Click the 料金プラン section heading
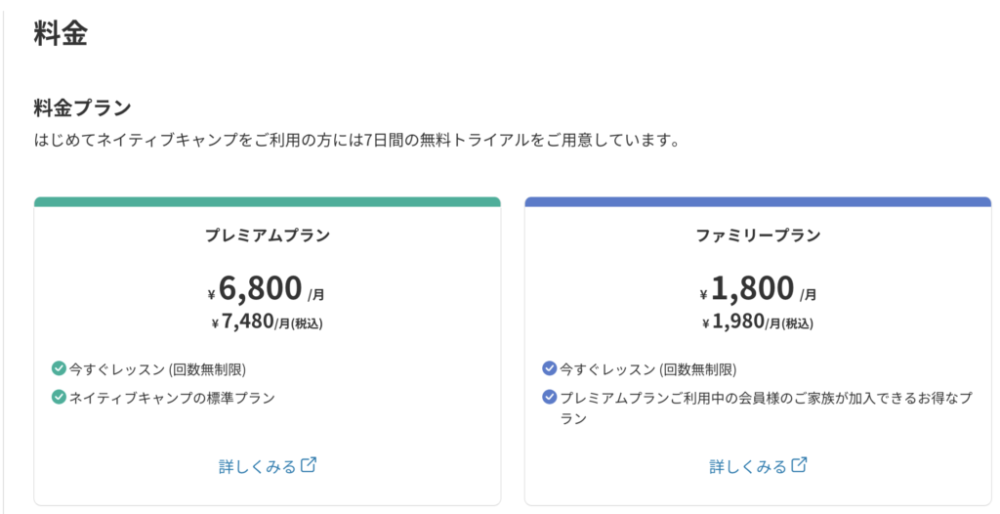Viewport: 1000px width, 514px height. coord(82,107)
